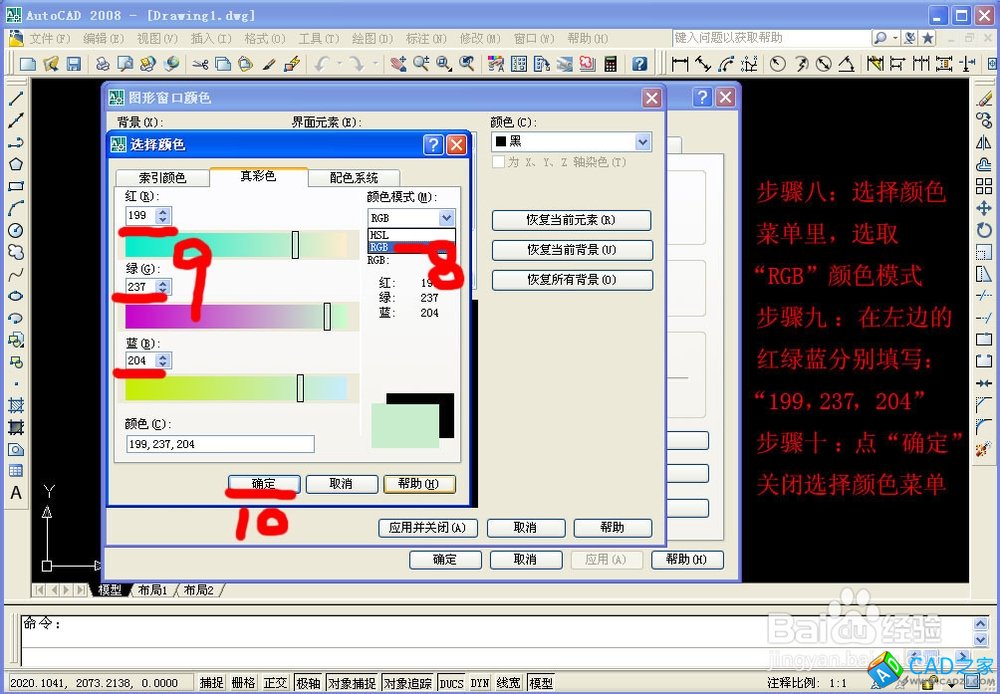Switch to the 索引颜色 tab
The width and height of the screenshot is (1000, 694).
click(162, 178)
